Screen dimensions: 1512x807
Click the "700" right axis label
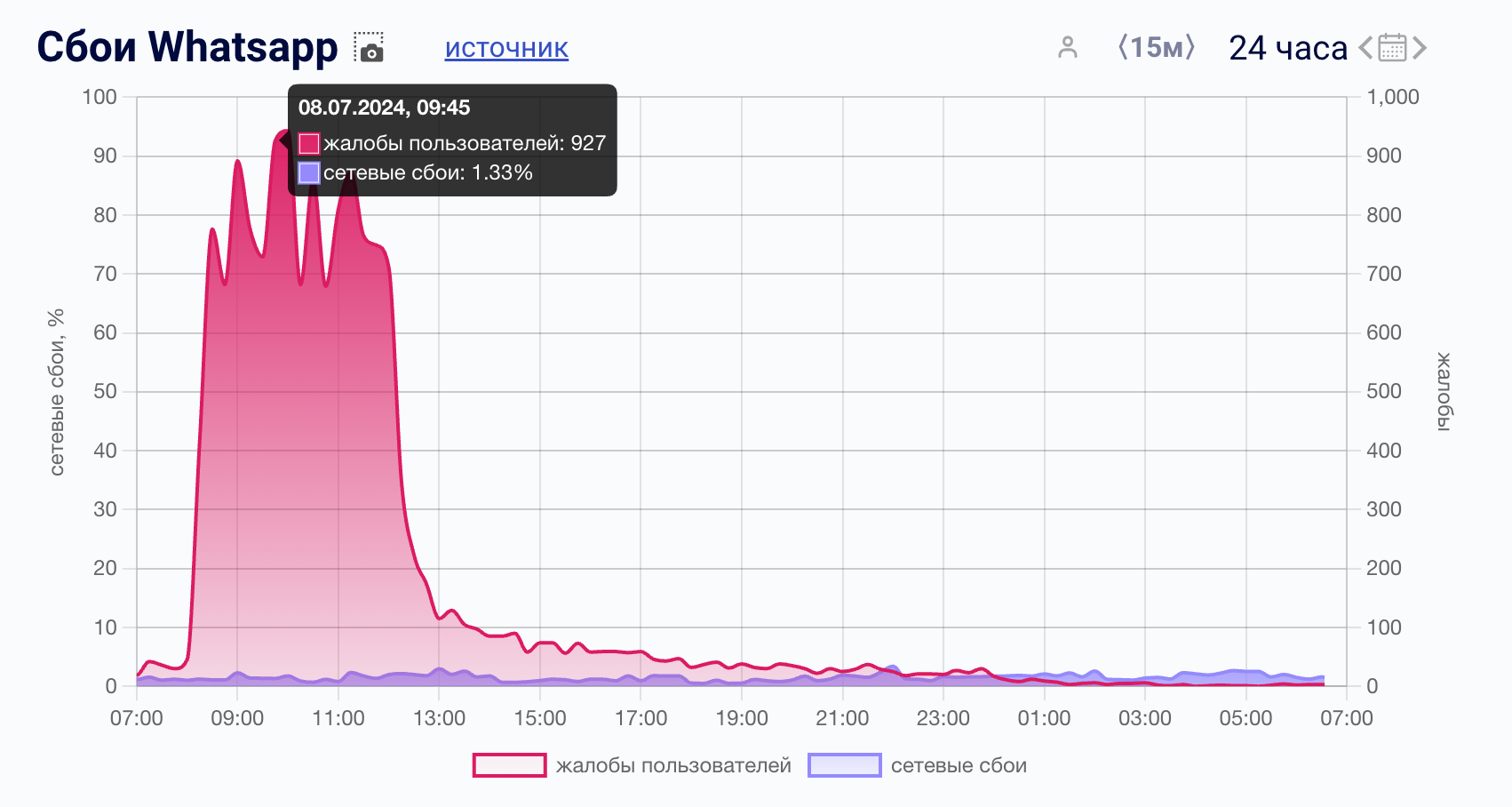click(x=1384, y=274)
